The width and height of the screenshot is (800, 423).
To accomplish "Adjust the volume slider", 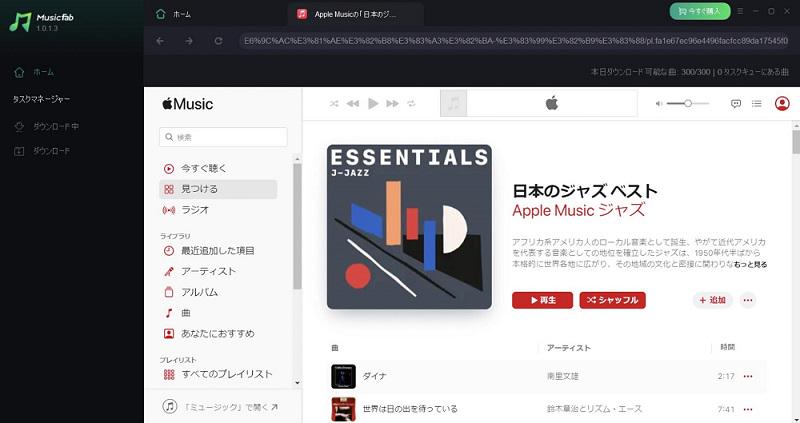I will [688, 104].
